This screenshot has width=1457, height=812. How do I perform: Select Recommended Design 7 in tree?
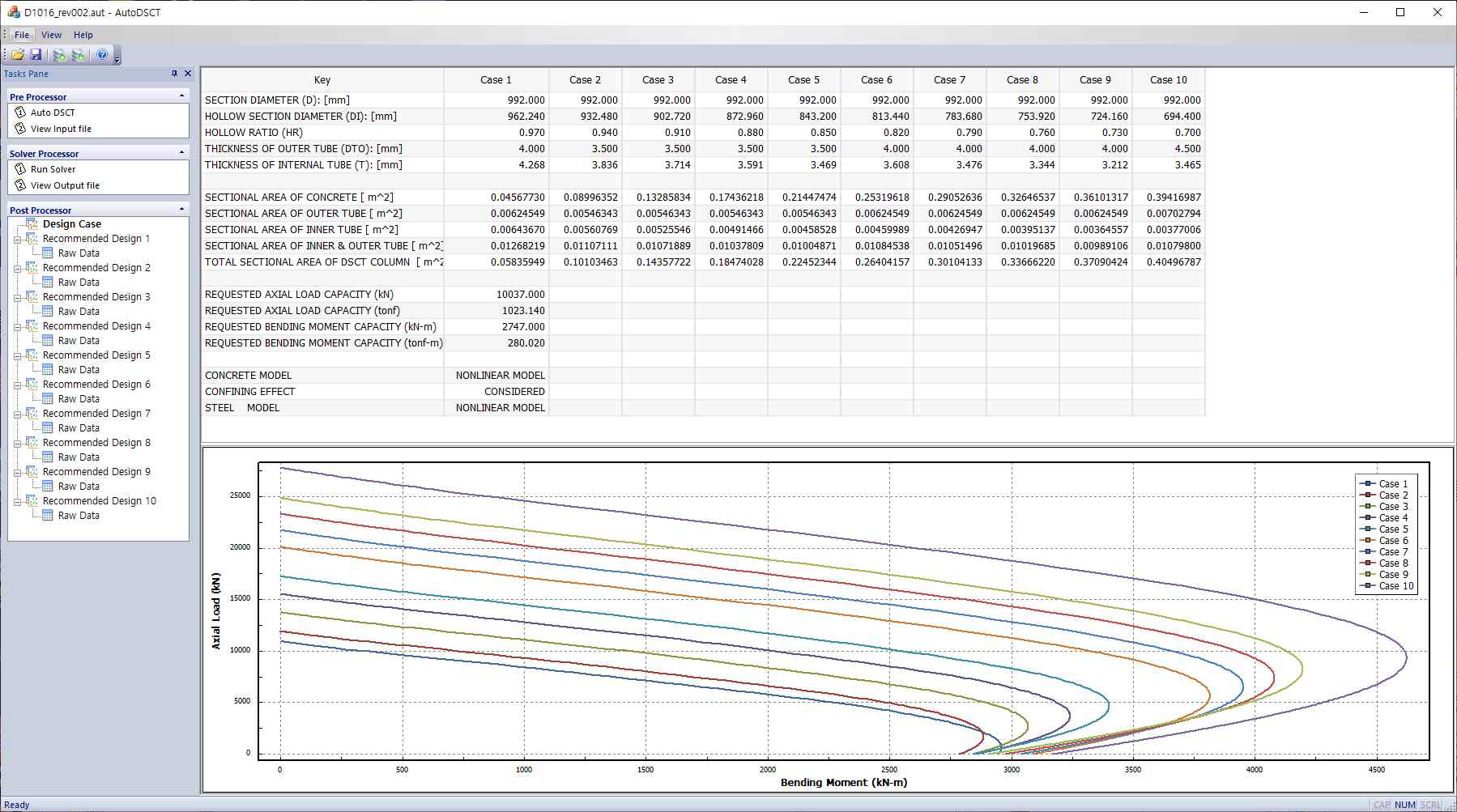96,414
